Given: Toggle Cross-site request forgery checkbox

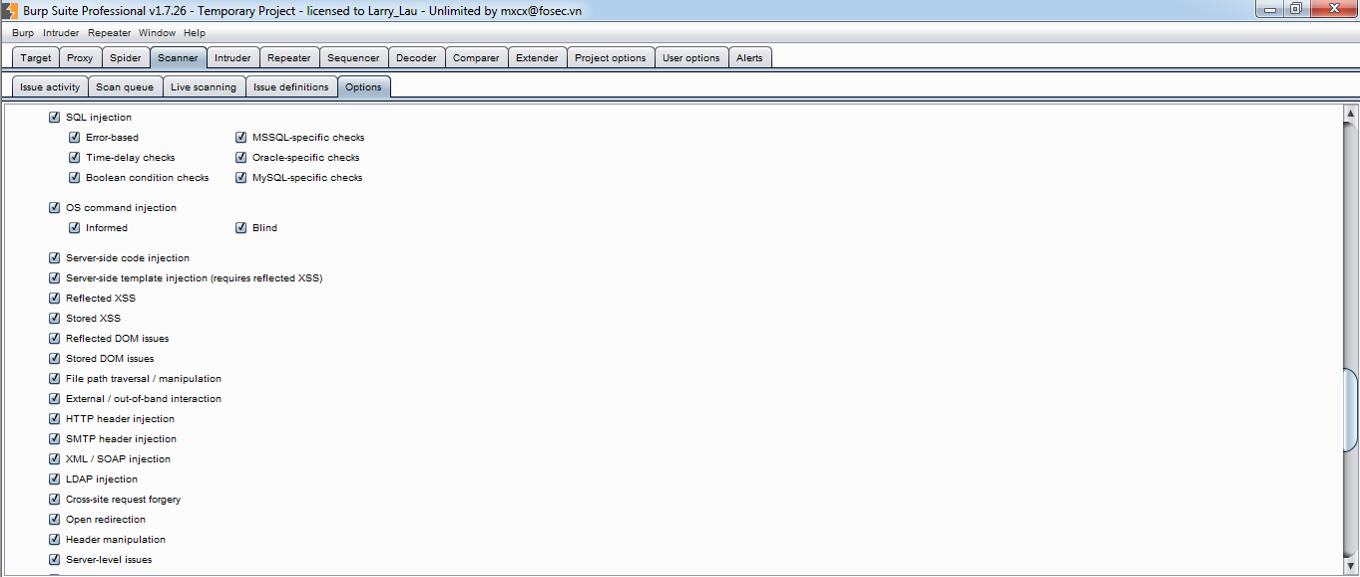Looking at the screenshot, I should tap(55, 499).
